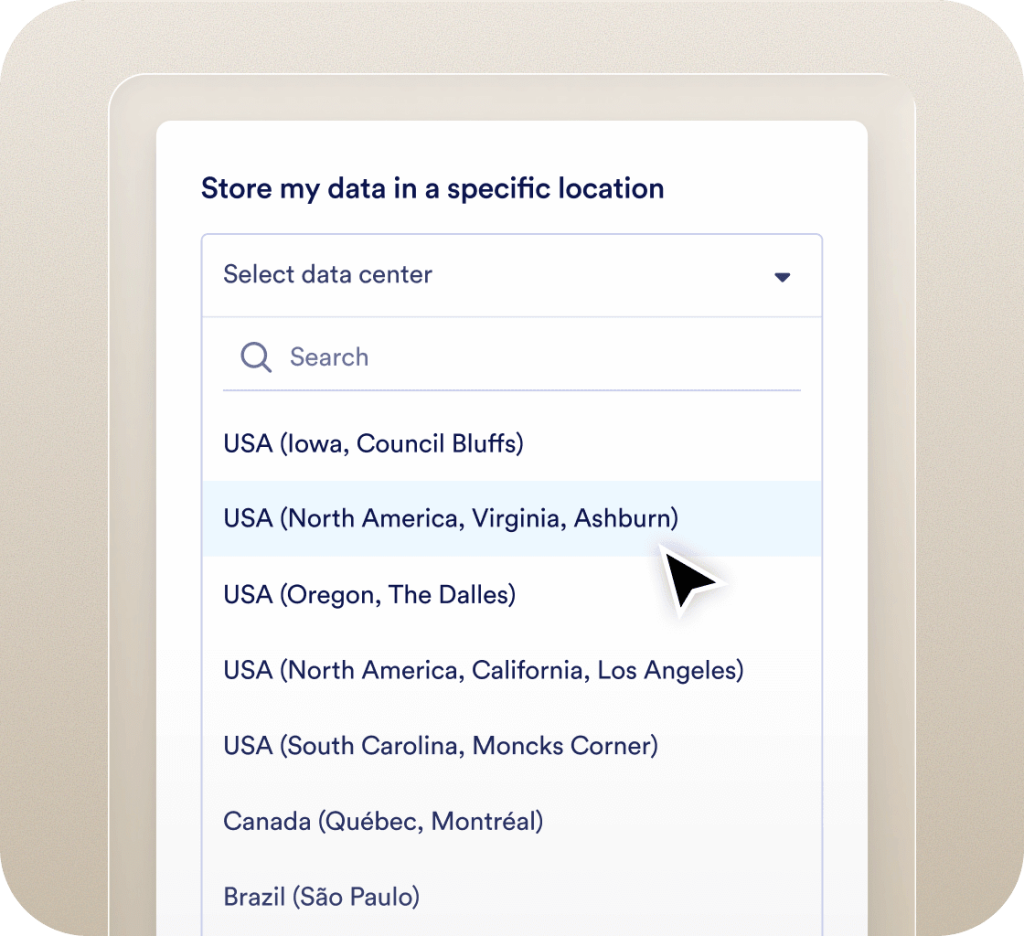Click the magnifying glass search icon

click(254, 357)
